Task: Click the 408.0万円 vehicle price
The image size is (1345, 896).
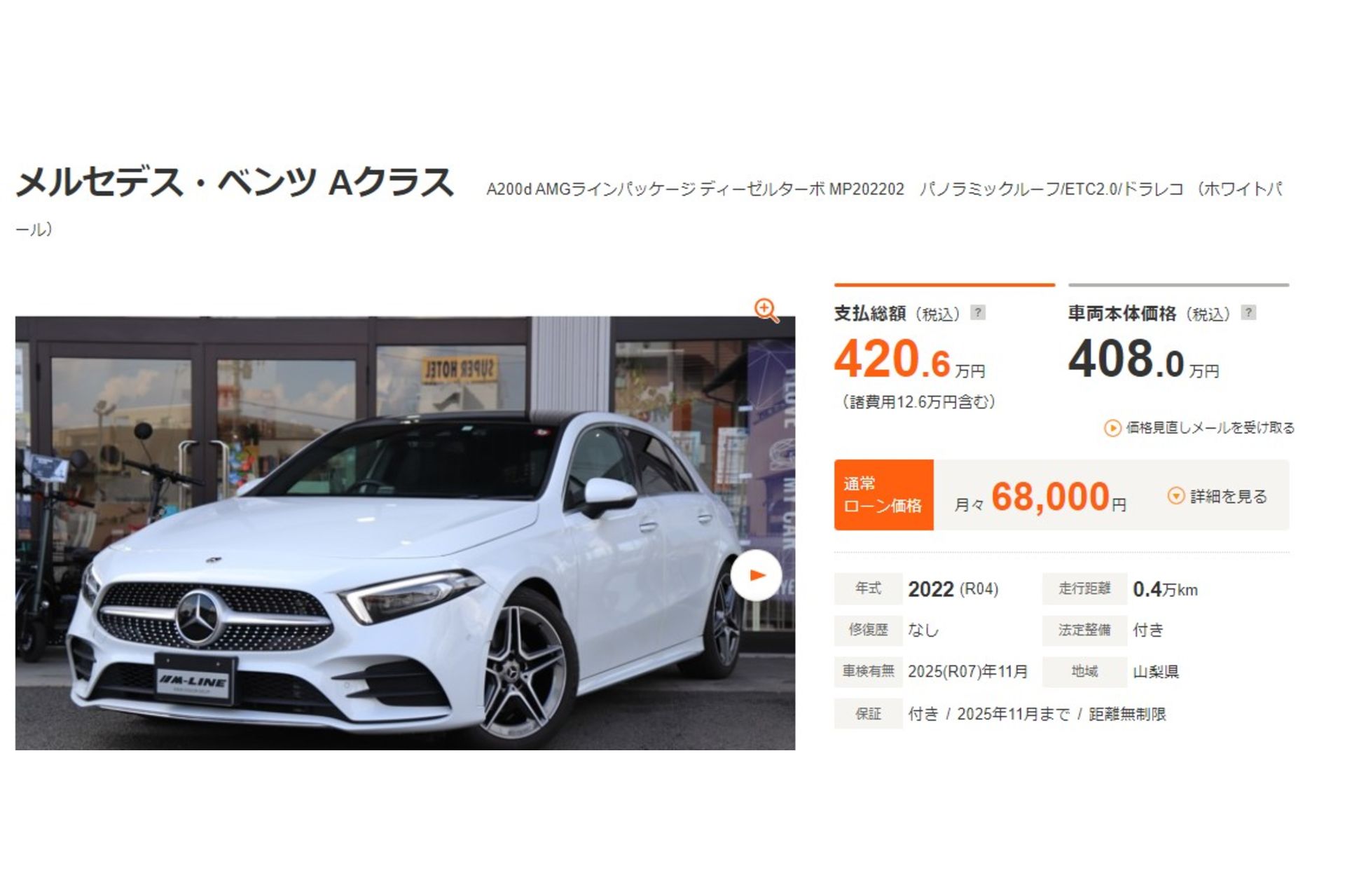Action: (x=1143, y=359)
